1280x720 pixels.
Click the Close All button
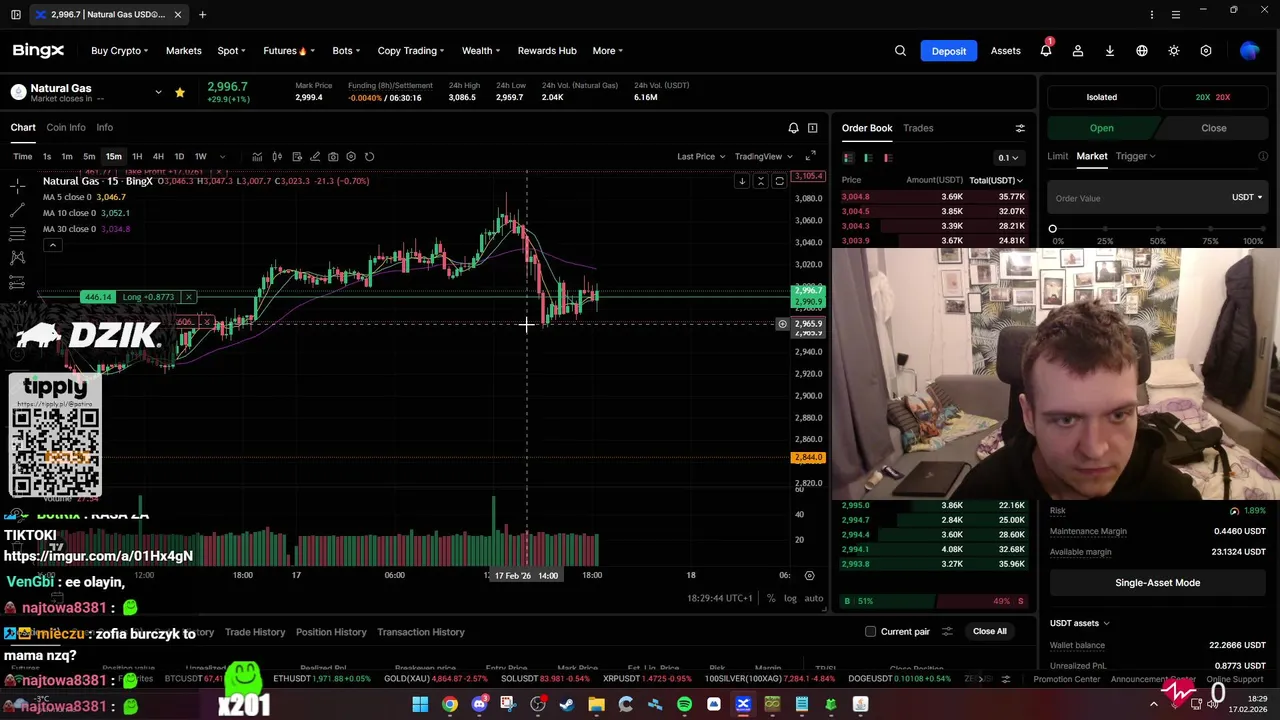(990, 631)
